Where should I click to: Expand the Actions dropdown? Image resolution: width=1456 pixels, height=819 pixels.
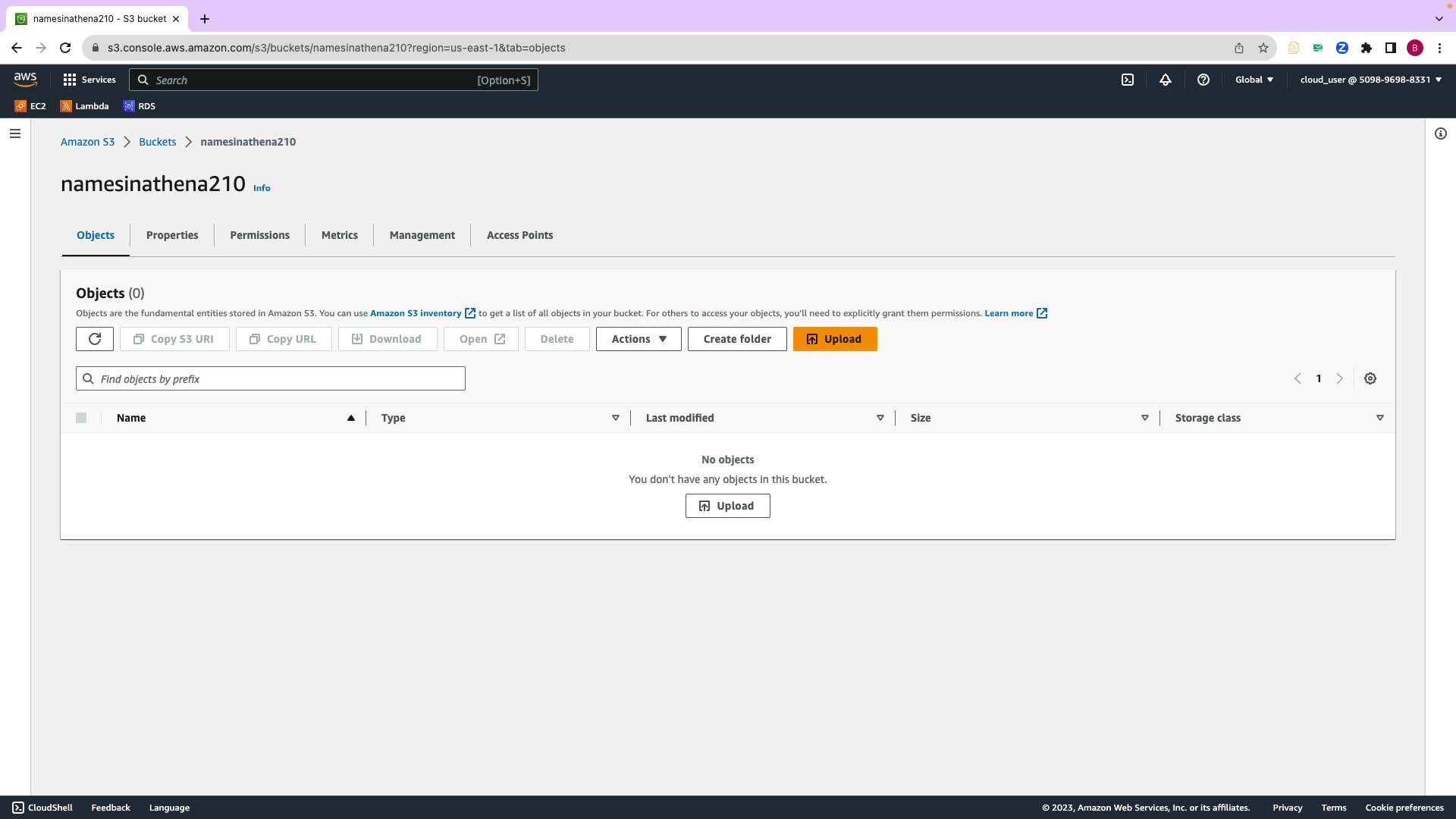point(639,339)
